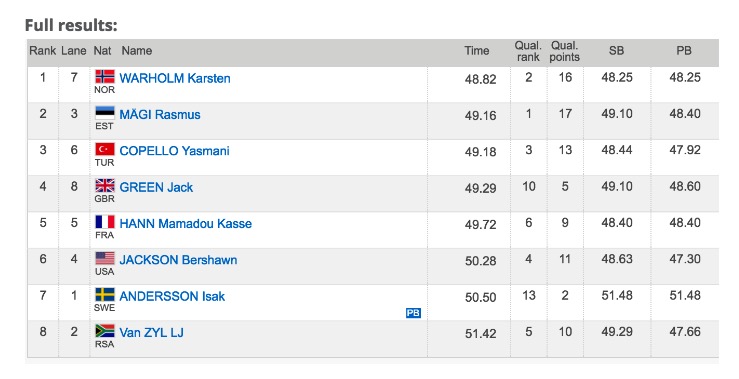Click the Time column header
The image size is (739, 379).
[476, 51]
